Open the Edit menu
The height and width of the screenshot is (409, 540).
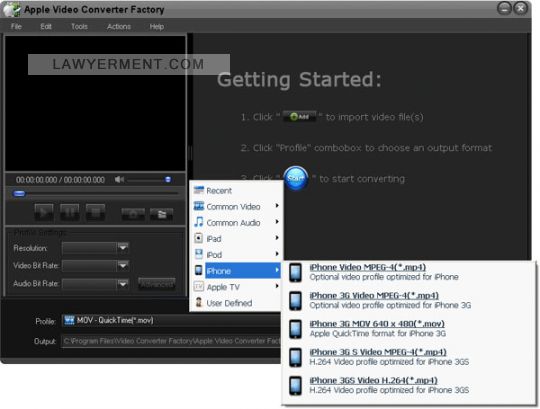click(45, 27)
